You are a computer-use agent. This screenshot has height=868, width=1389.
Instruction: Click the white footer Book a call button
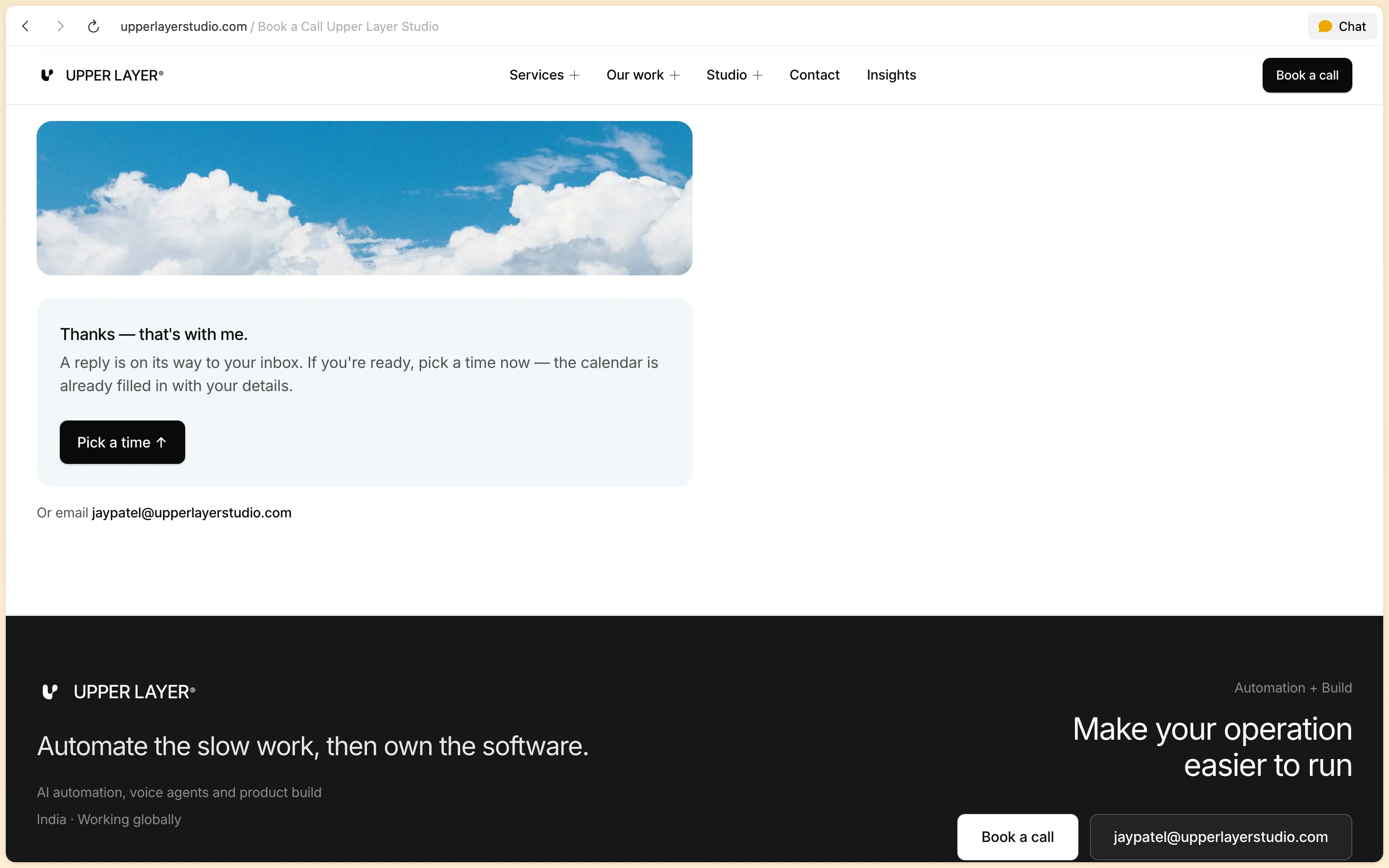point(1017,837)
